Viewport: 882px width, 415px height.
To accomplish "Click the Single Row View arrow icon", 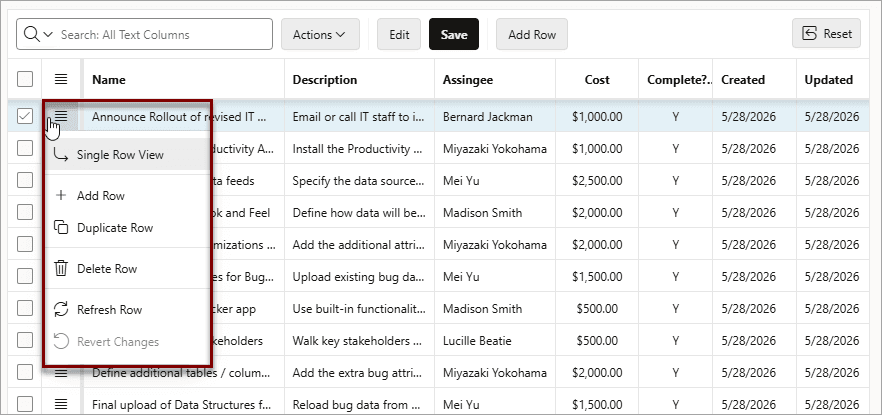I will tap(61, 154).
